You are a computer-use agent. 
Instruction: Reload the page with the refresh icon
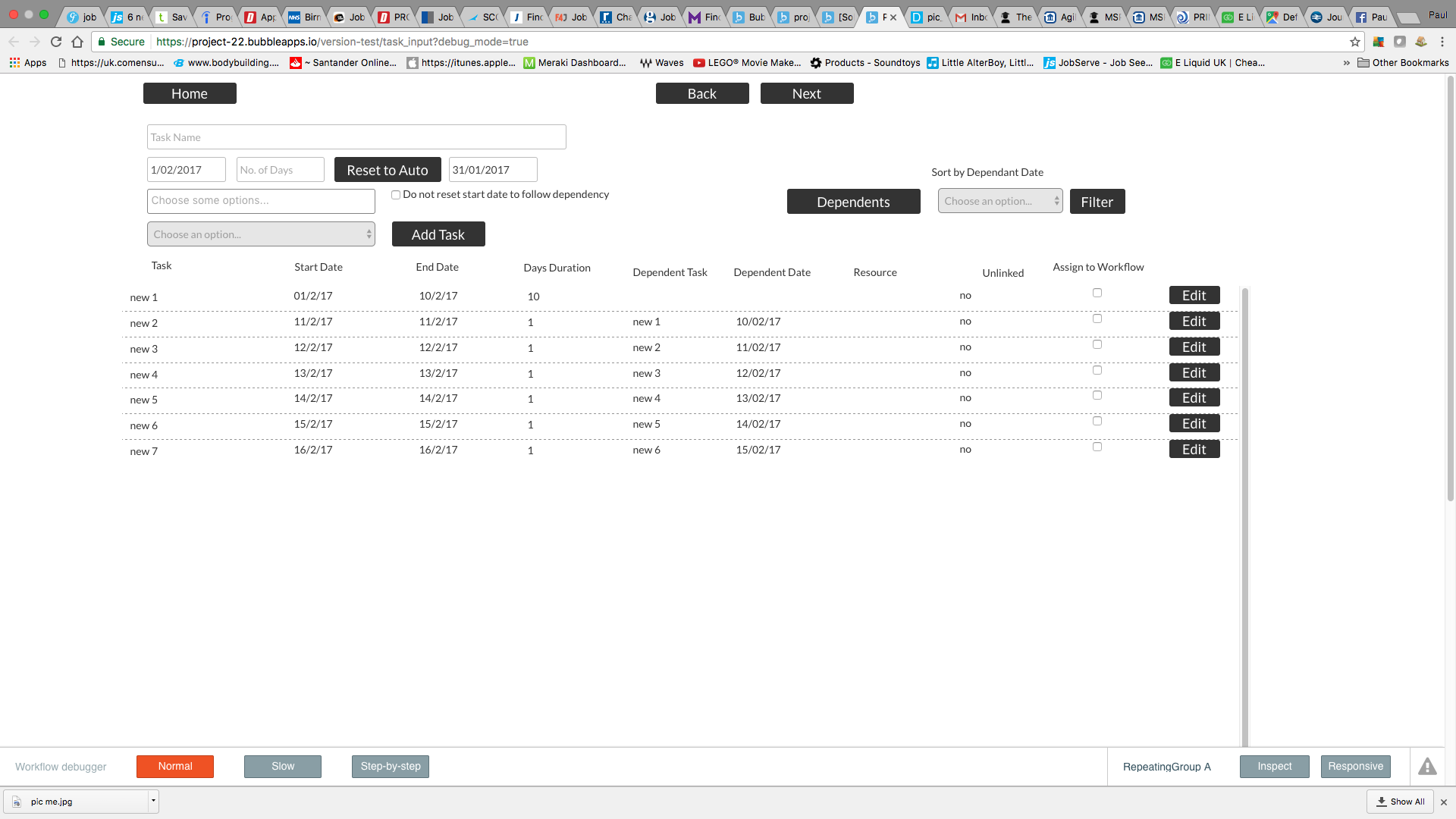[x=56, y=42]
